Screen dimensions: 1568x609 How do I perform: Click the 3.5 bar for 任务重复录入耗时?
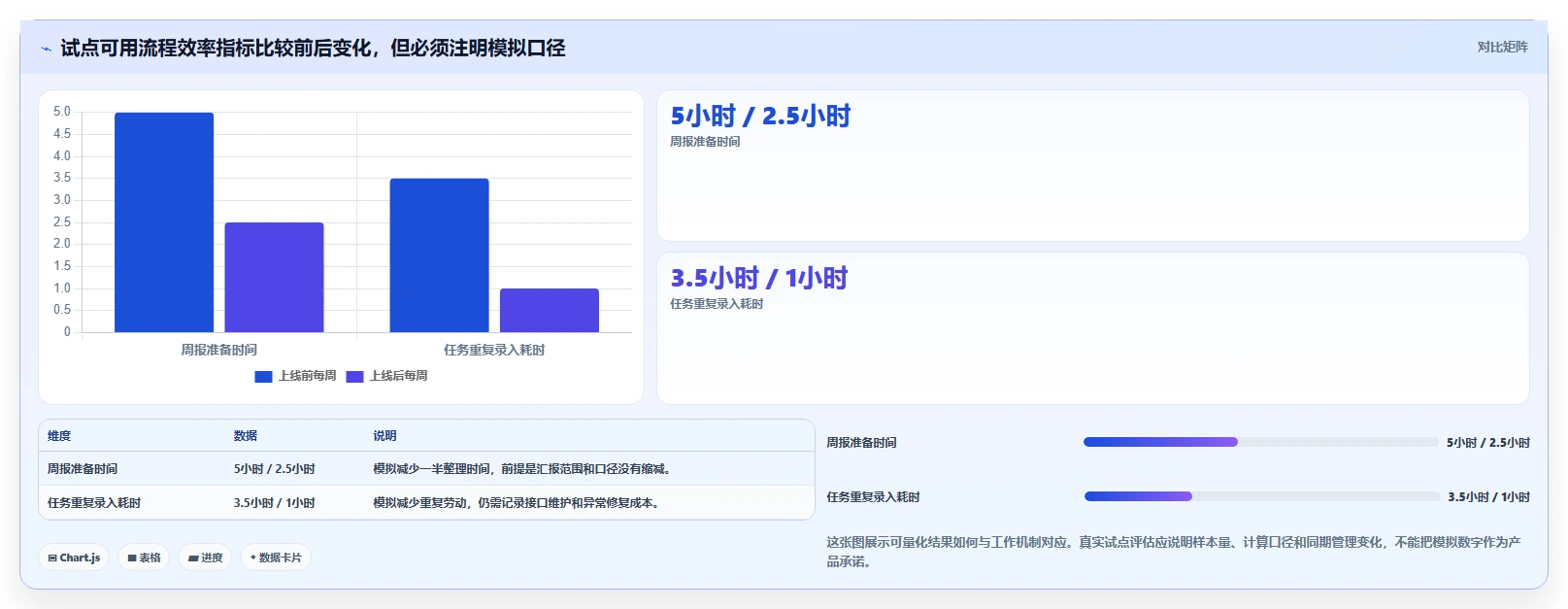[x=439, y=255]
